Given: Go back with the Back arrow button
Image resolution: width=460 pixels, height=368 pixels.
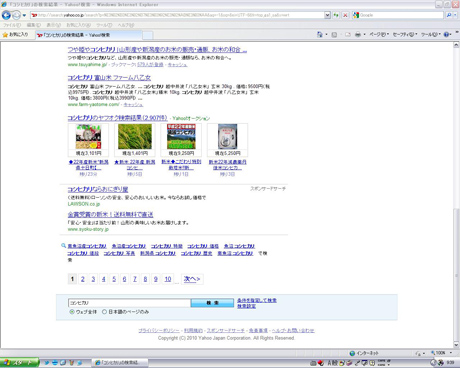Looking at the screenshot, I should (x=6, y=15).
